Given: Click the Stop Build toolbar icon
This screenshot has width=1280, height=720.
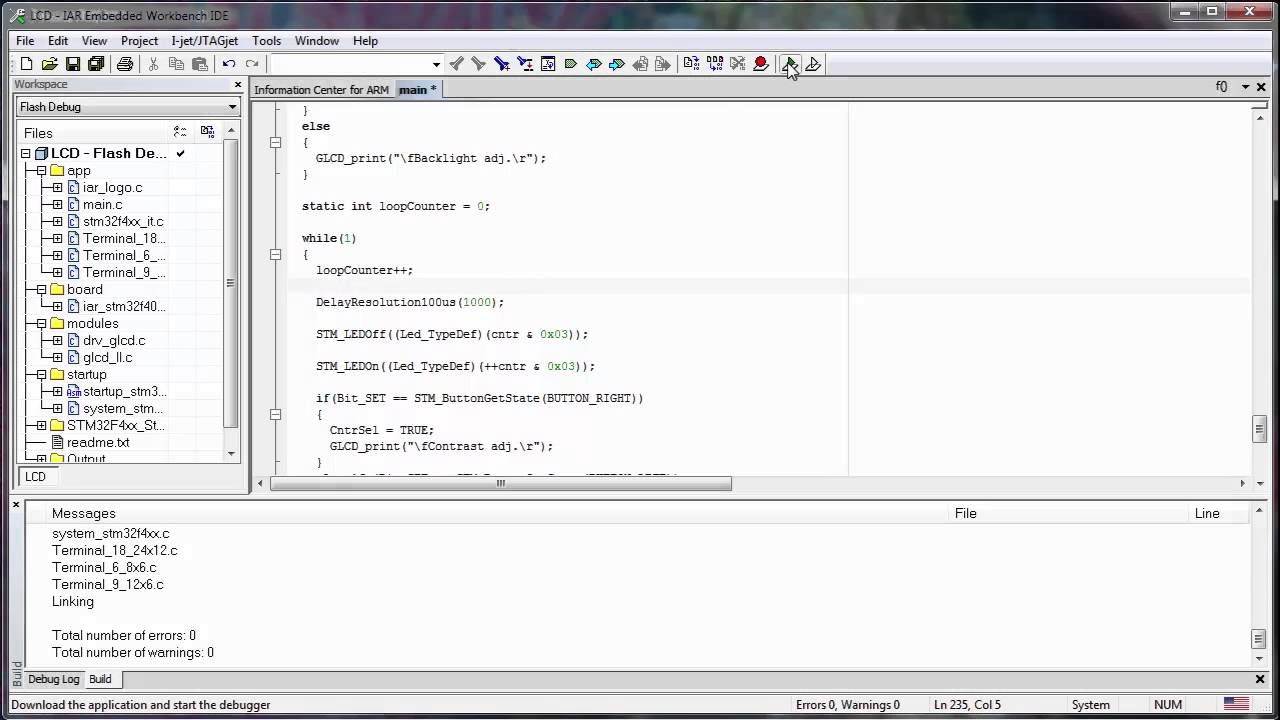Looking at the screenshot, I should click(737, 64).
